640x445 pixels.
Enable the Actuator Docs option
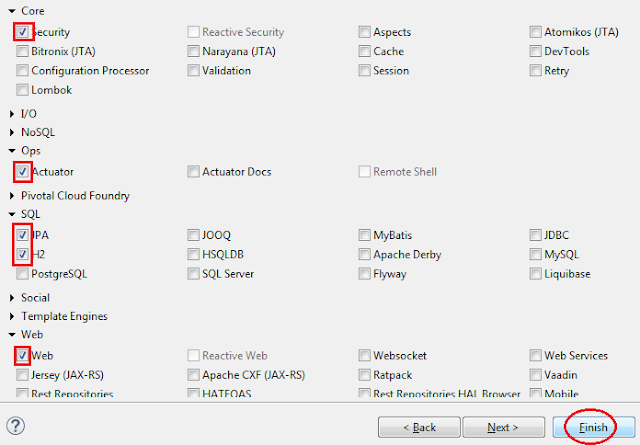coord(194,172)
